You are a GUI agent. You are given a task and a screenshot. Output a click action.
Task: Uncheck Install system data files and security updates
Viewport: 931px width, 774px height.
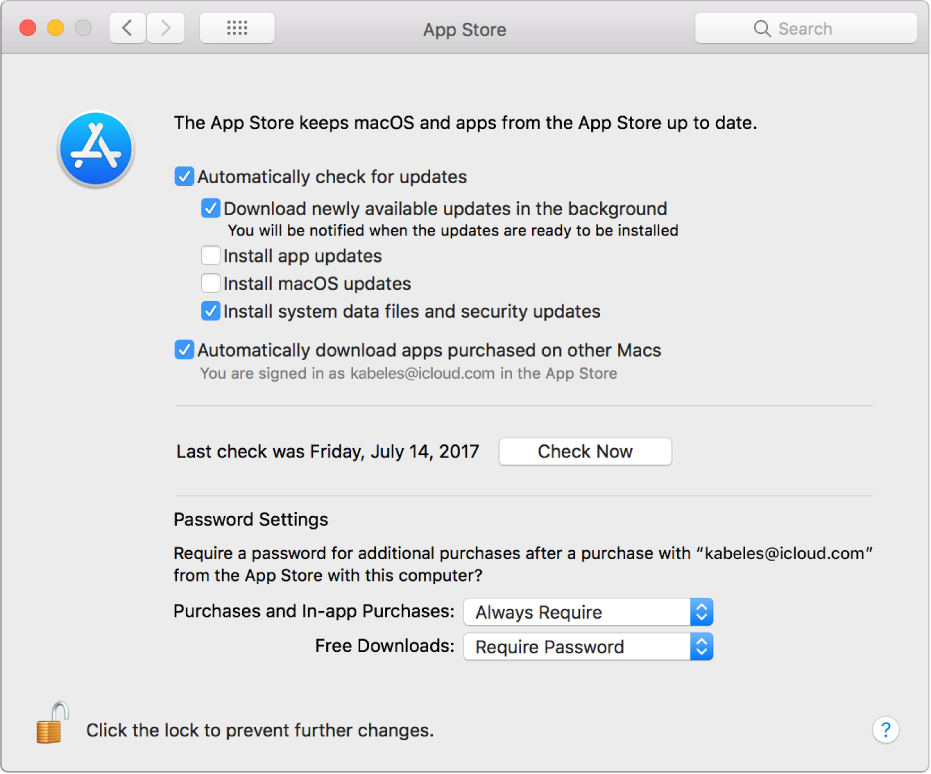[211, 311]
